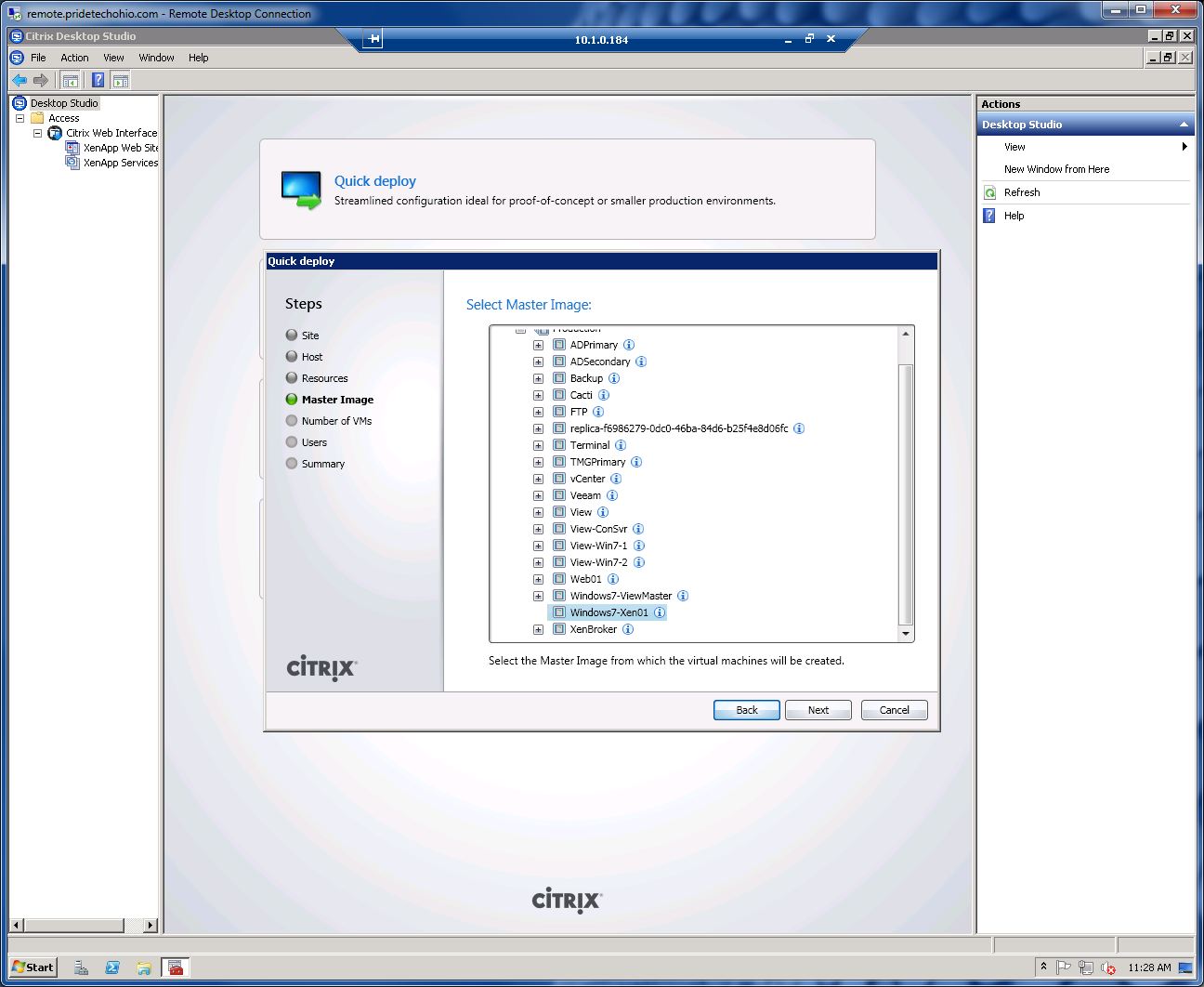Screen dimensions: 1204x987
Task: Expand the Backup tree node
Action: (538, 378)
